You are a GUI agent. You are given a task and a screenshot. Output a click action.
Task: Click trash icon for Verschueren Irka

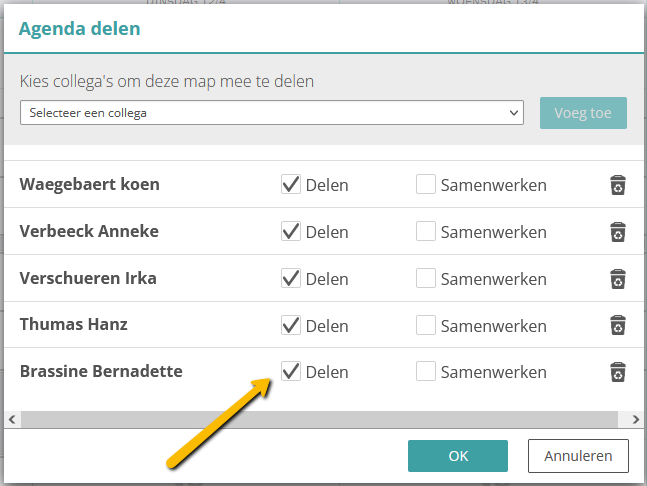coord(618,279)
